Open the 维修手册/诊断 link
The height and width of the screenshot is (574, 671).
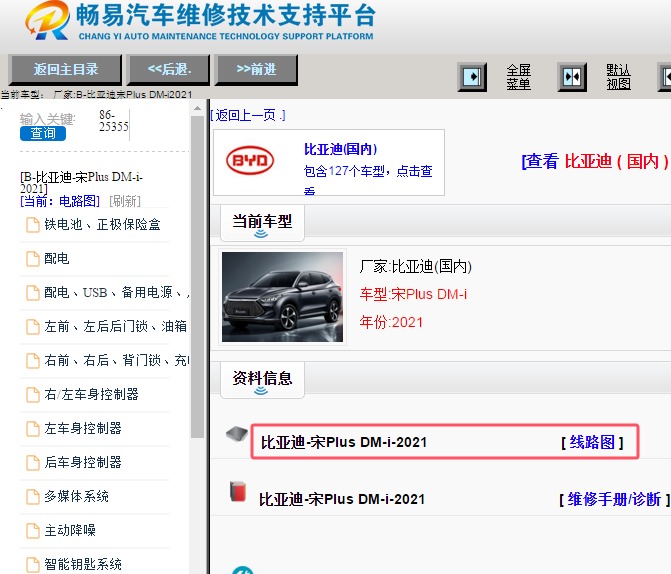tap(615, 500)
